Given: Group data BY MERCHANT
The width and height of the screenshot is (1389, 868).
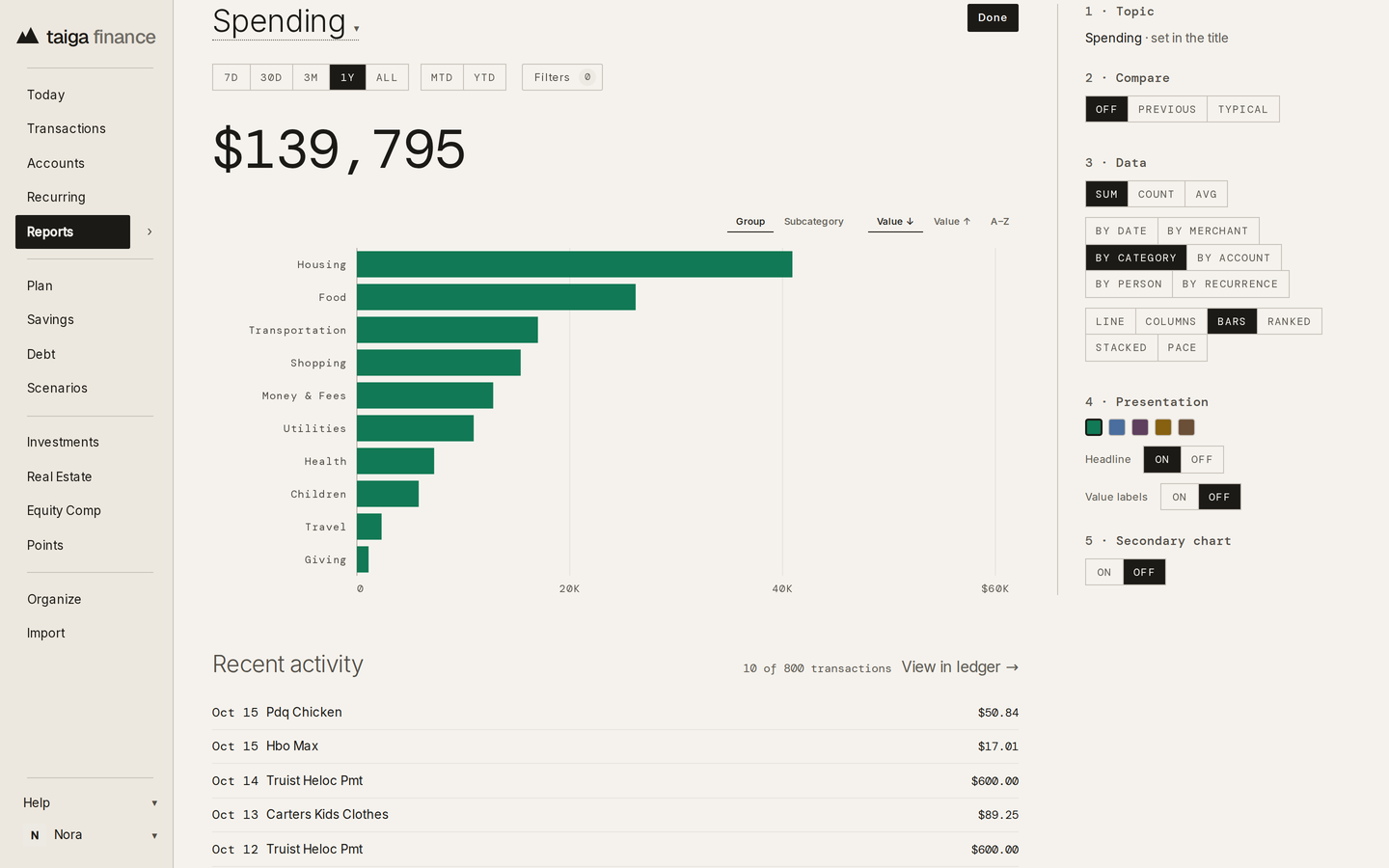Looking at the screenshot, I should [x=1208, y=231].
